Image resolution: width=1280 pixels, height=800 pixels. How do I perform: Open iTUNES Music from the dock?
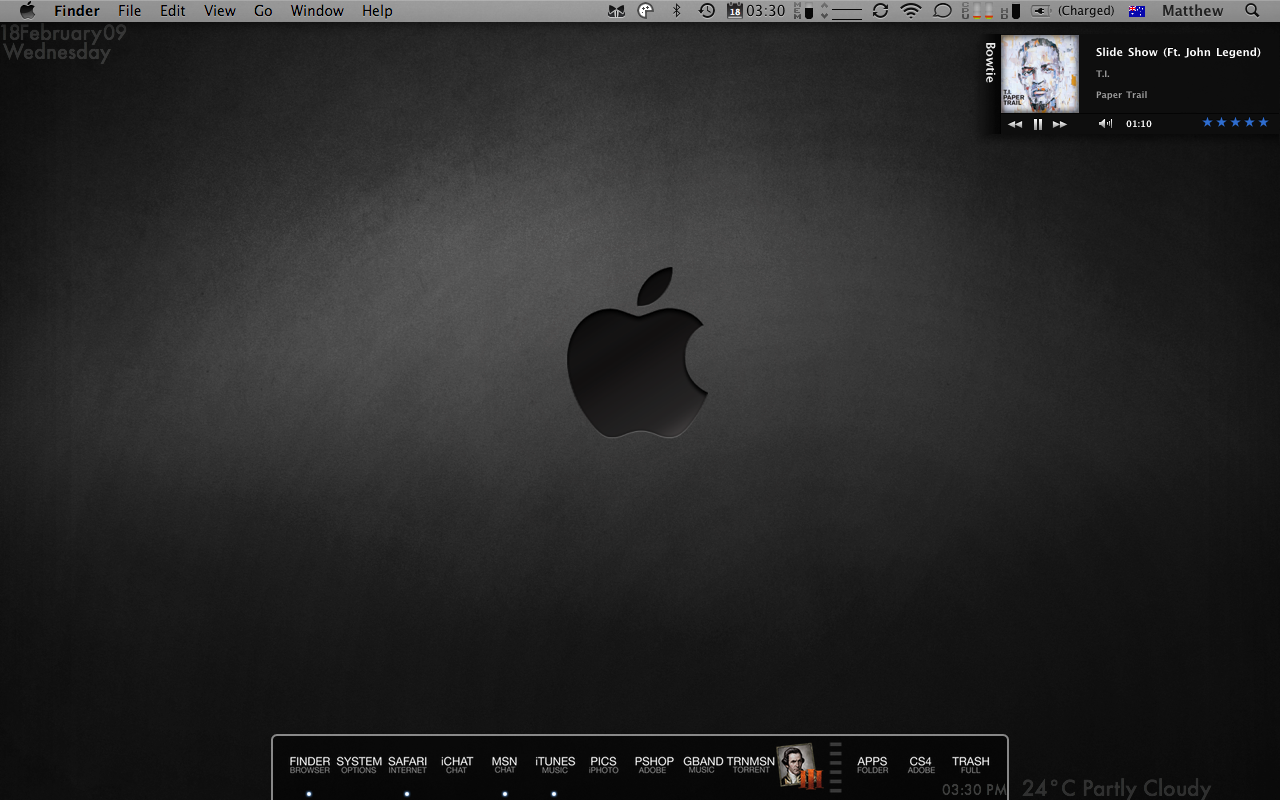pos(555,765)
